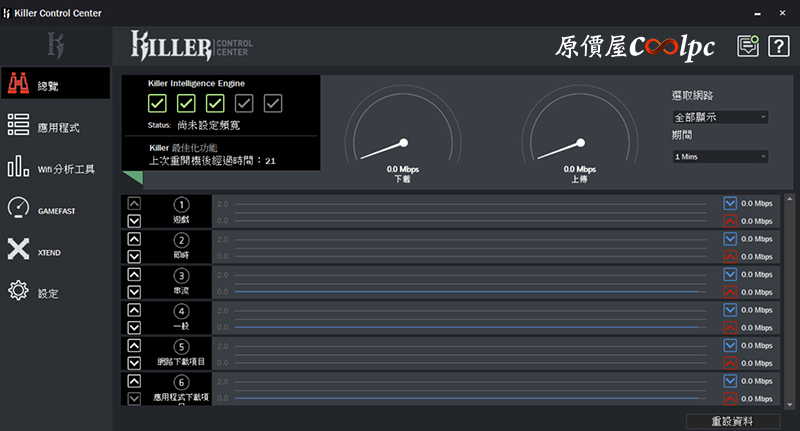Viewport: 800px width, 431px height.
Task: Click the binoculars overview icon
Action: [x=18, y=83]
